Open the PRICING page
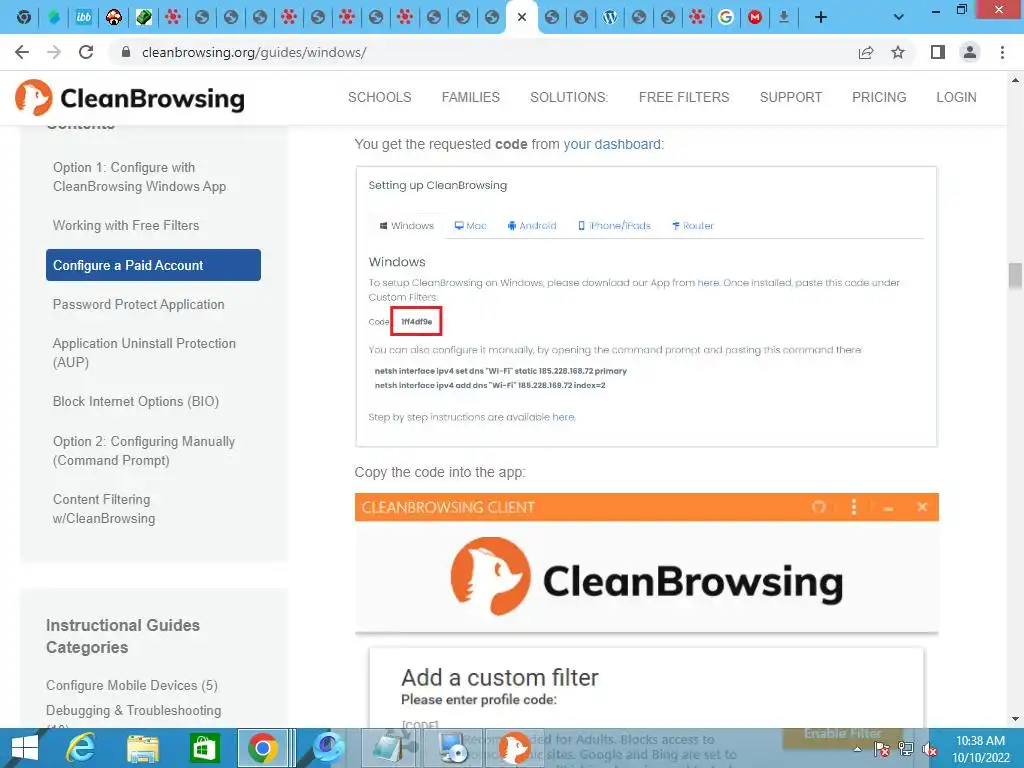Viewport: 1024px width, 768px height. coord(879,97)
